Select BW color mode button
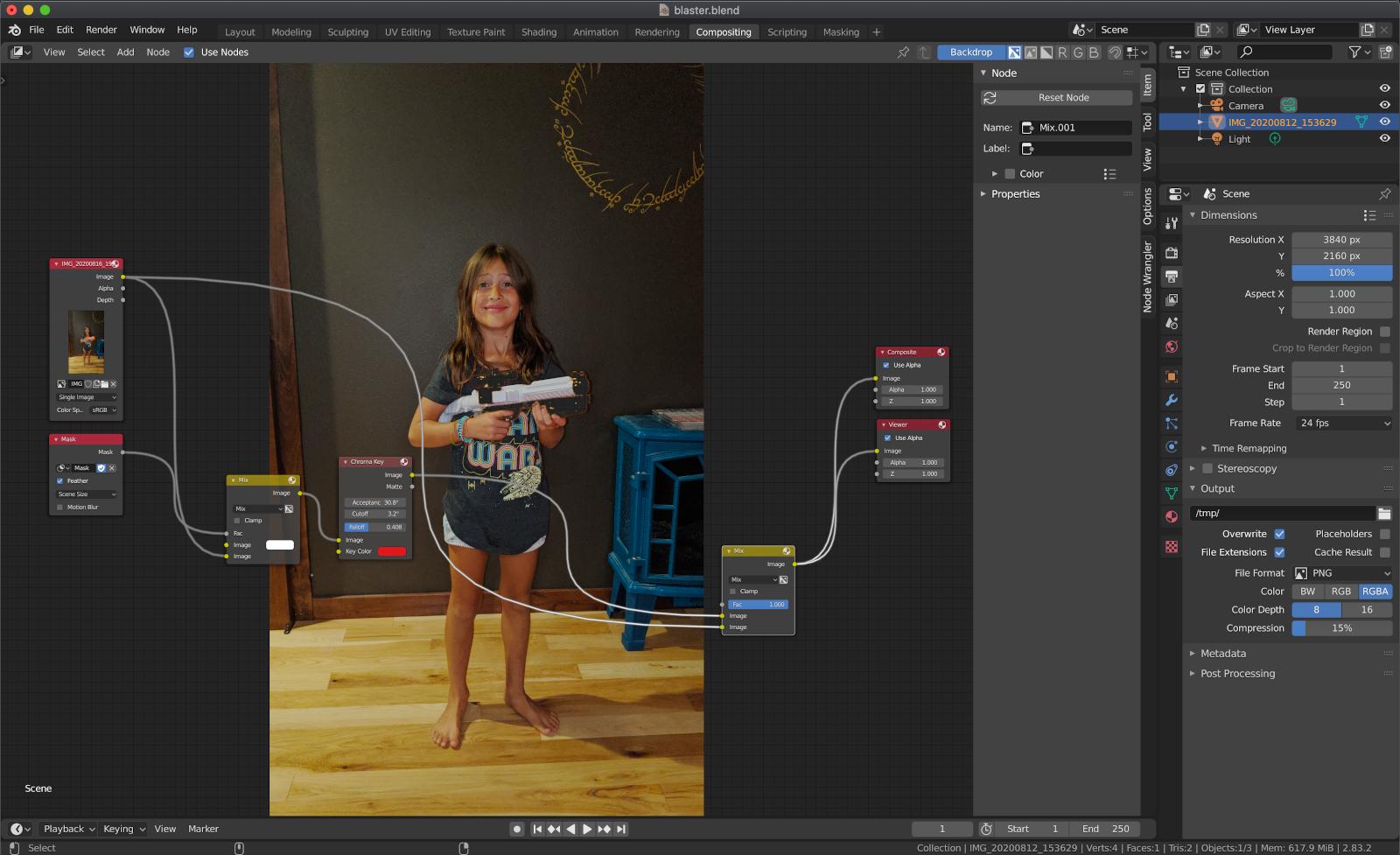 (x=1308, y=592)
